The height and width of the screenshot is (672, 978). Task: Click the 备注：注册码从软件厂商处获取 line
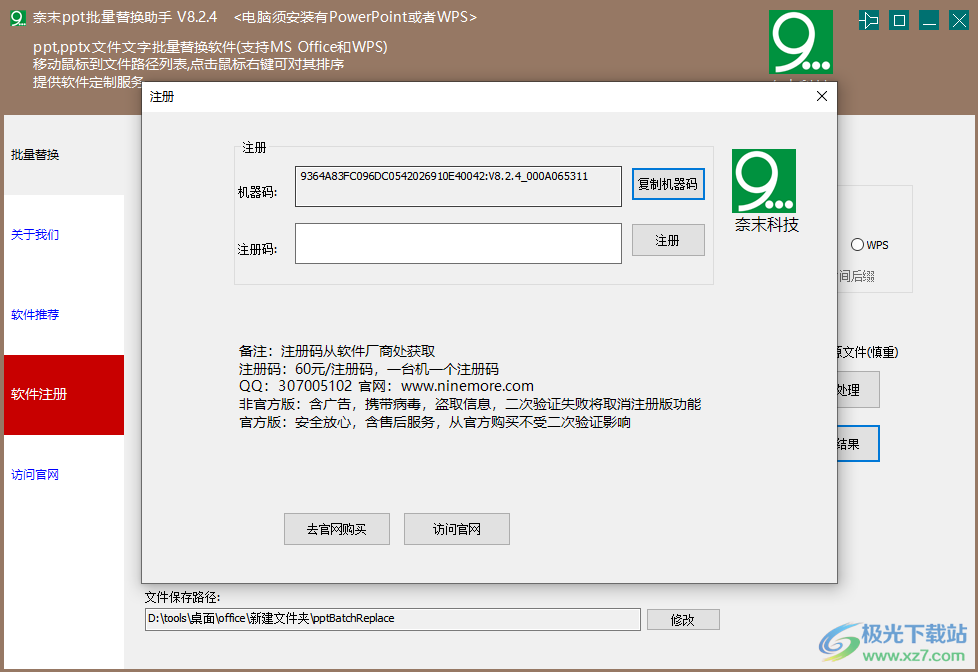(x=337, y=351)
